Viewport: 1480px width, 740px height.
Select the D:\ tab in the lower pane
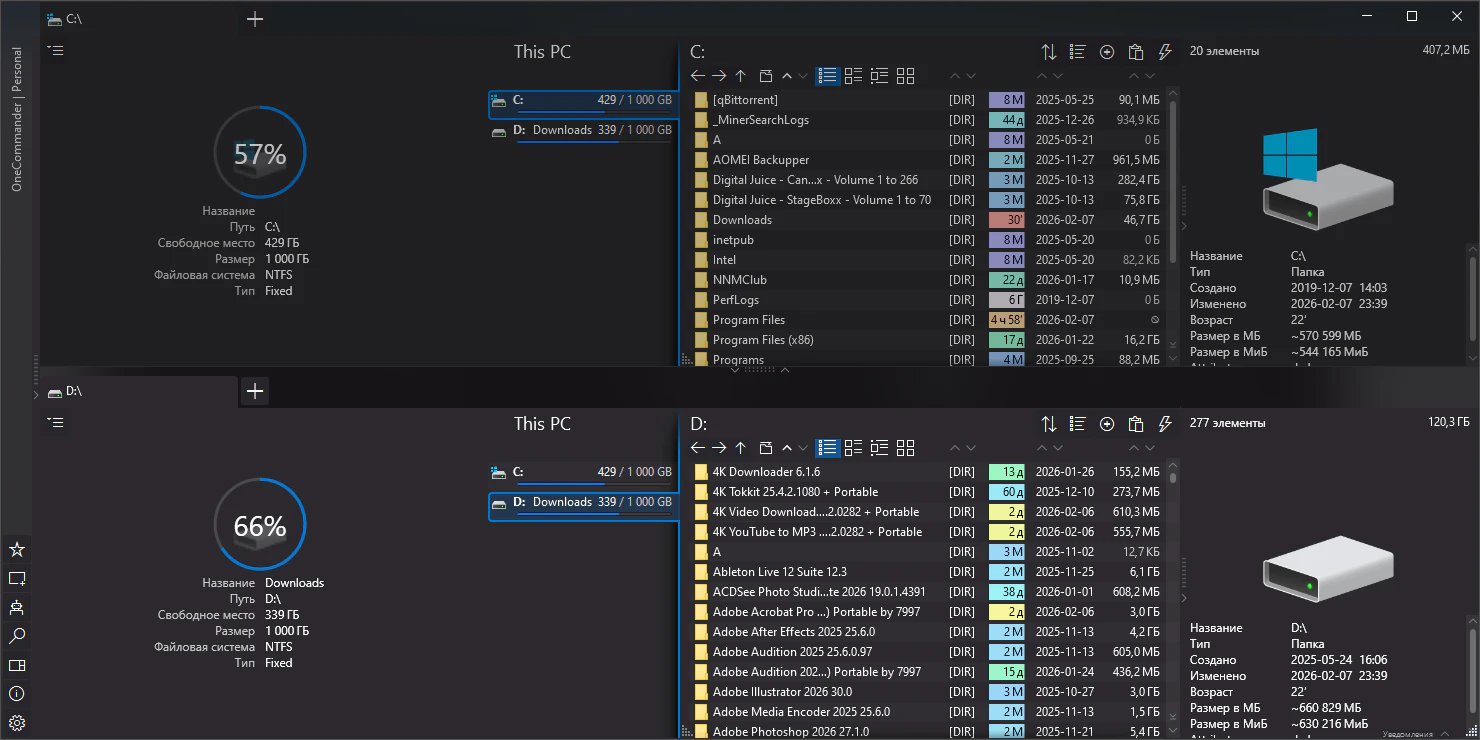(x=138, y=391)
